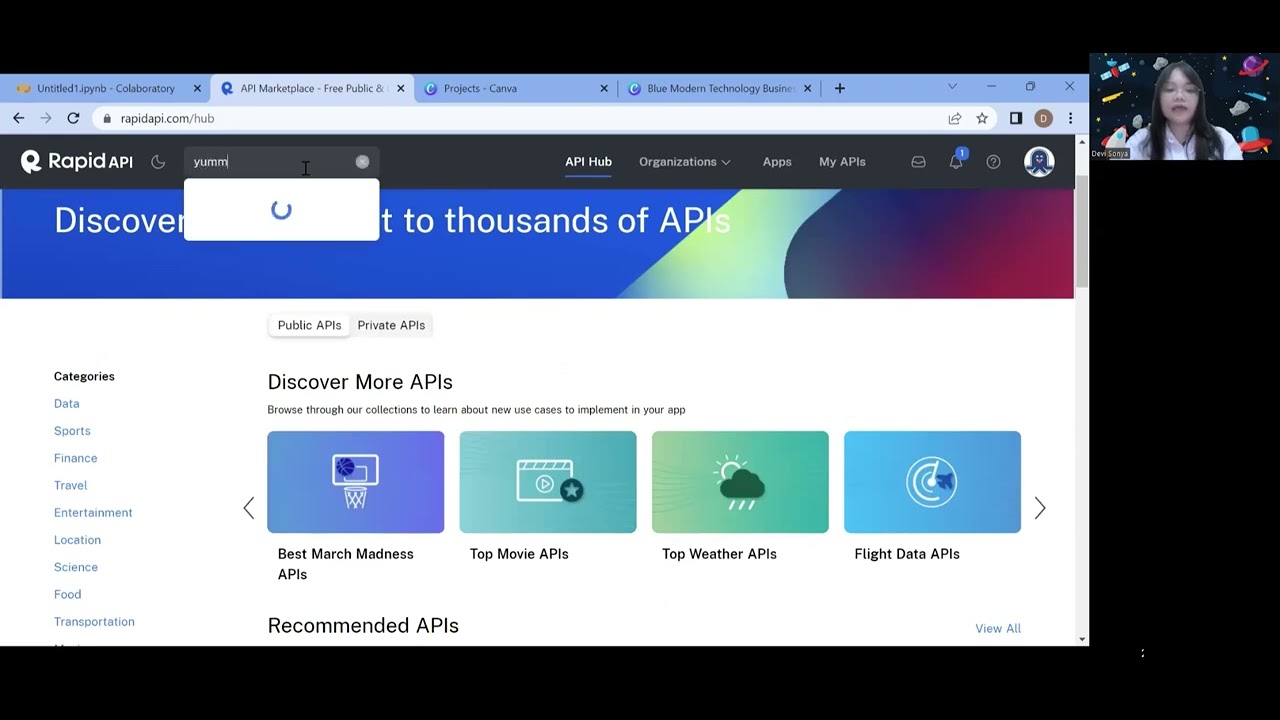Open the Transportation category

pyautogui.click(x=94, y=622)
